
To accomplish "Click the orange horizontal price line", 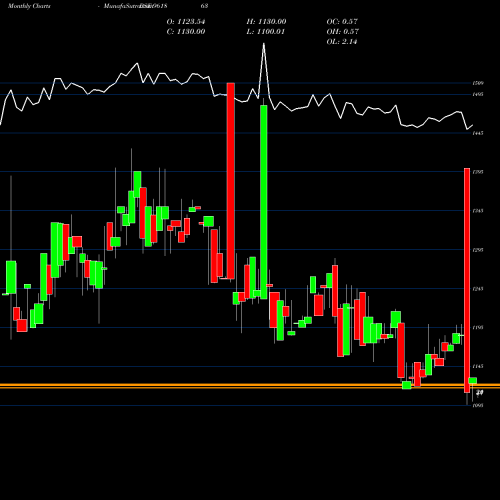I will [250, 386].
